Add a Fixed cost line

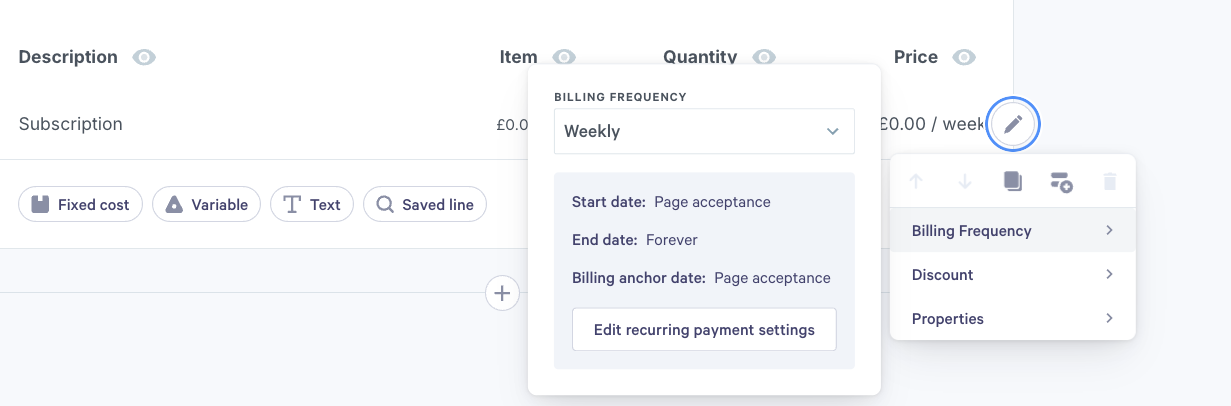click(x=81, y=204)
